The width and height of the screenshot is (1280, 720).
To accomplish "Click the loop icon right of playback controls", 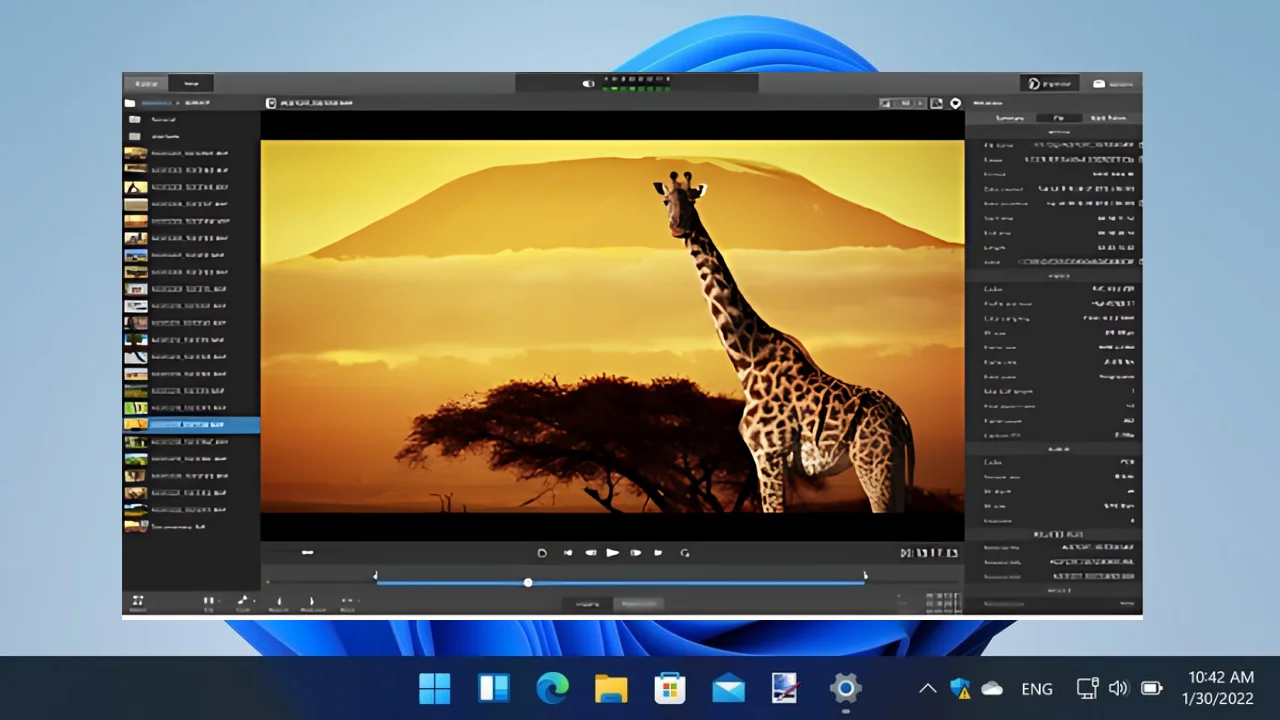I will point(685,552).
